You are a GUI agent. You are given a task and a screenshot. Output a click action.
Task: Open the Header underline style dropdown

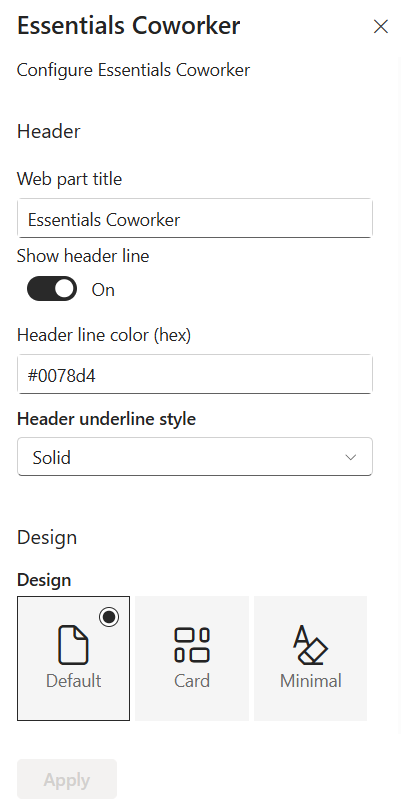click(195, 457)
